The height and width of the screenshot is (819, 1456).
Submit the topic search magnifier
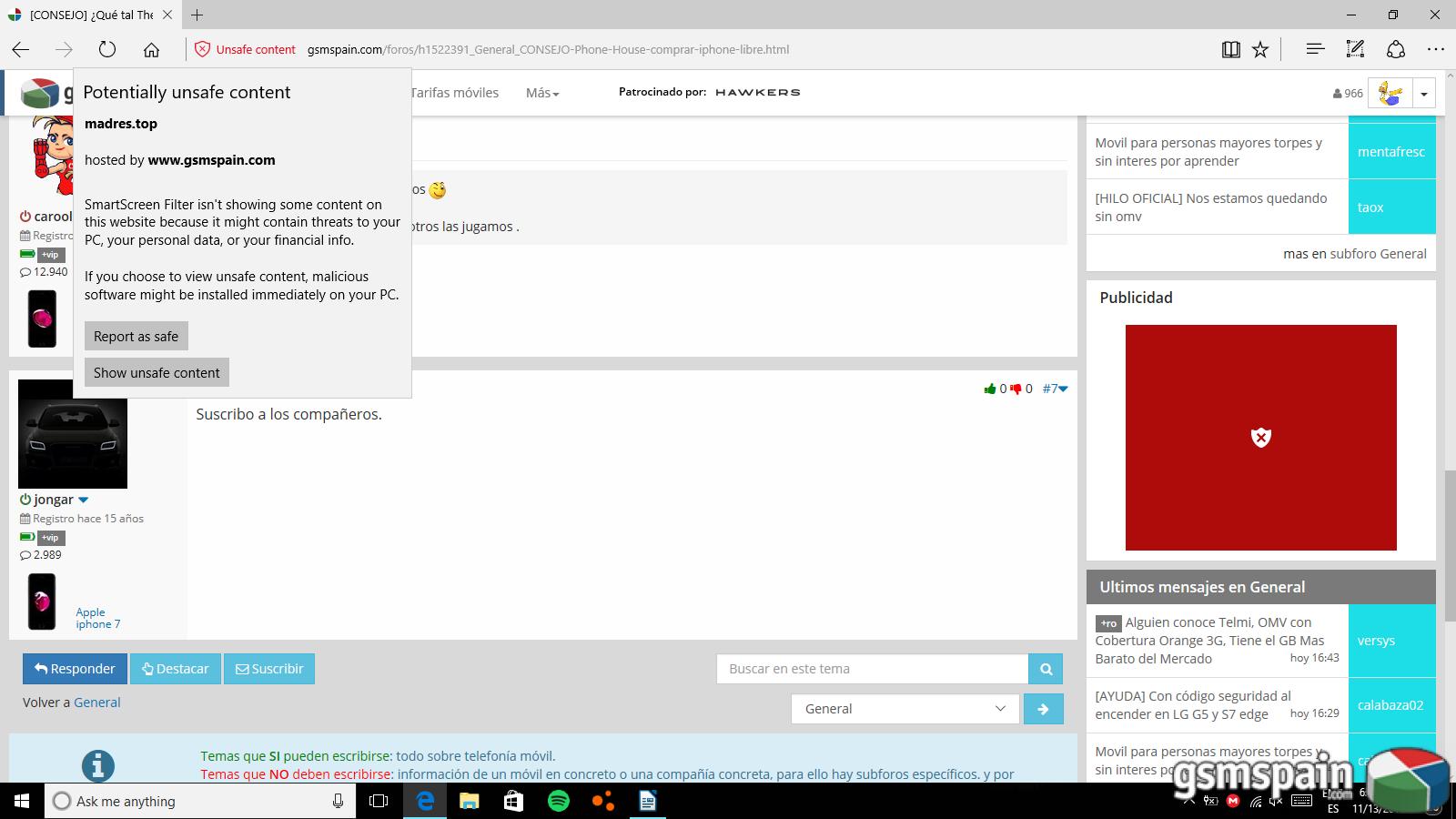[x=1046, y=669]
